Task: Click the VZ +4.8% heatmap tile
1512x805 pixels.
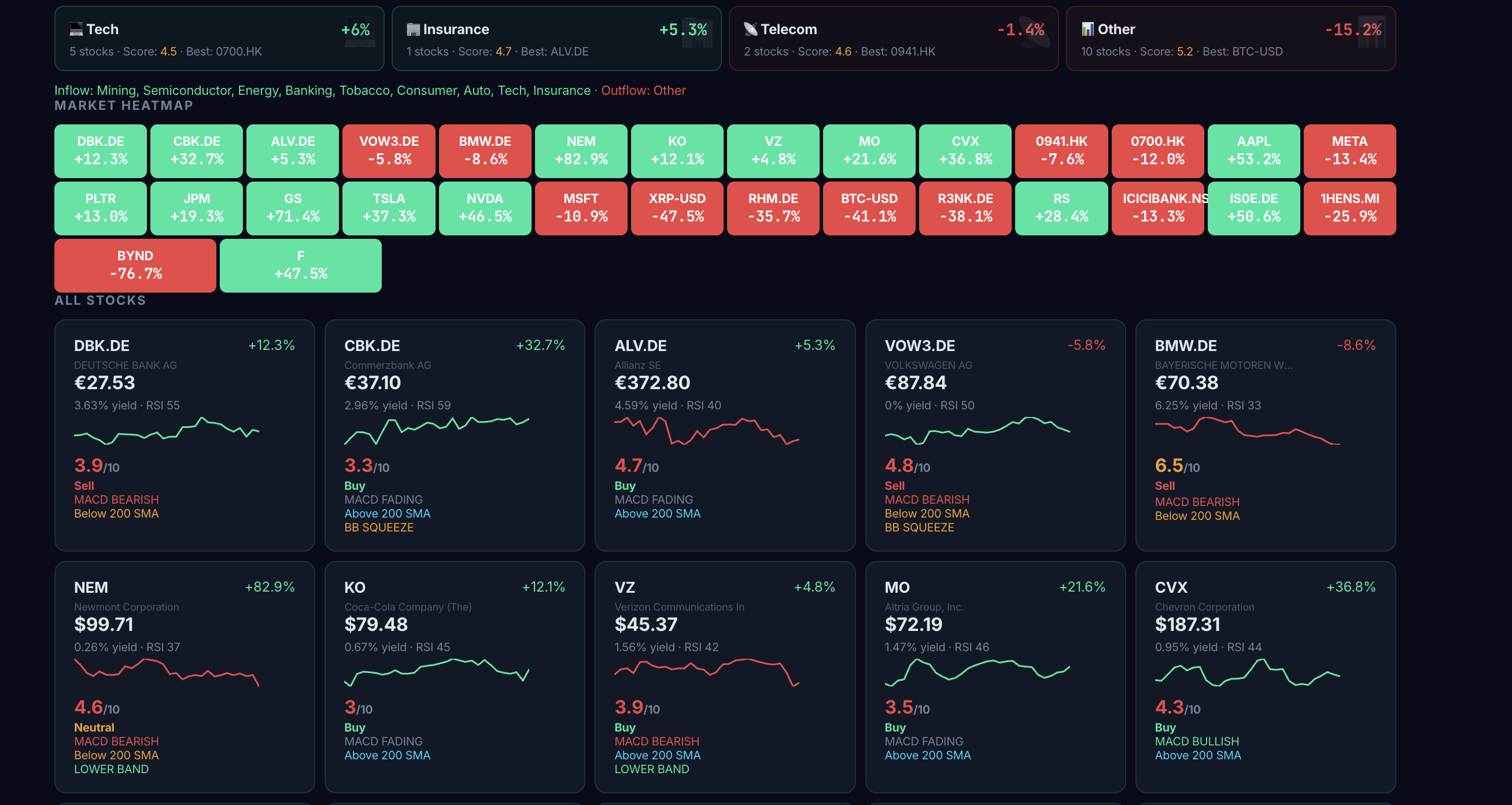Action: (x=773, y=151)
